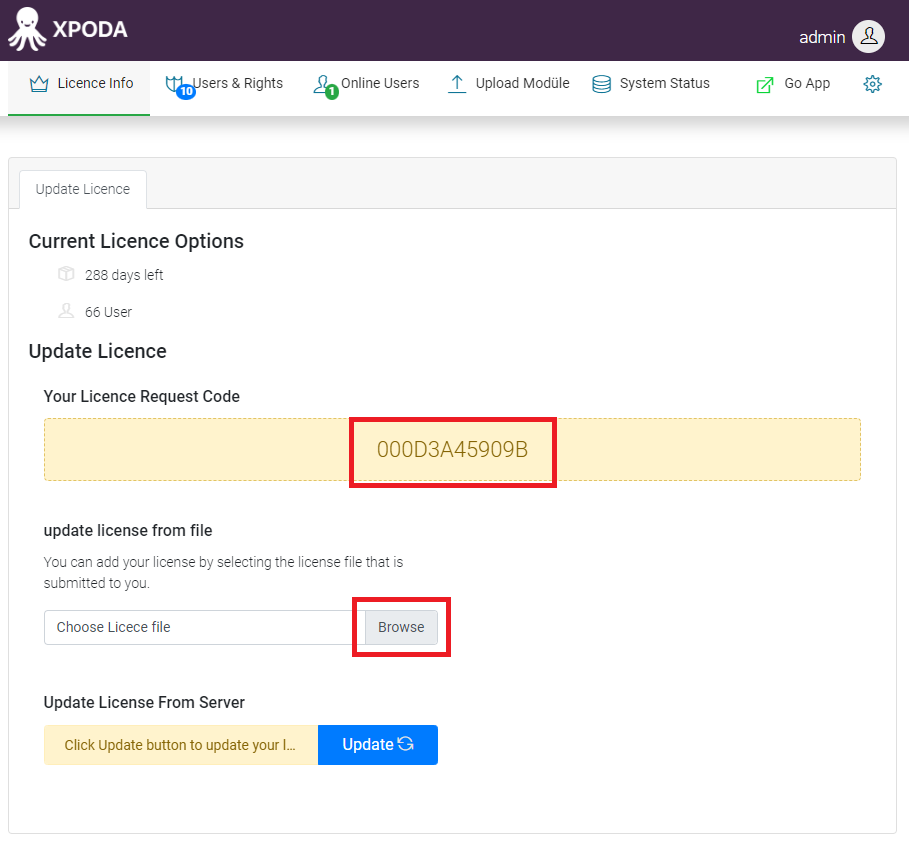Open the System Status tab
This screenshot has height=843, width=909.
coord(650,84)
